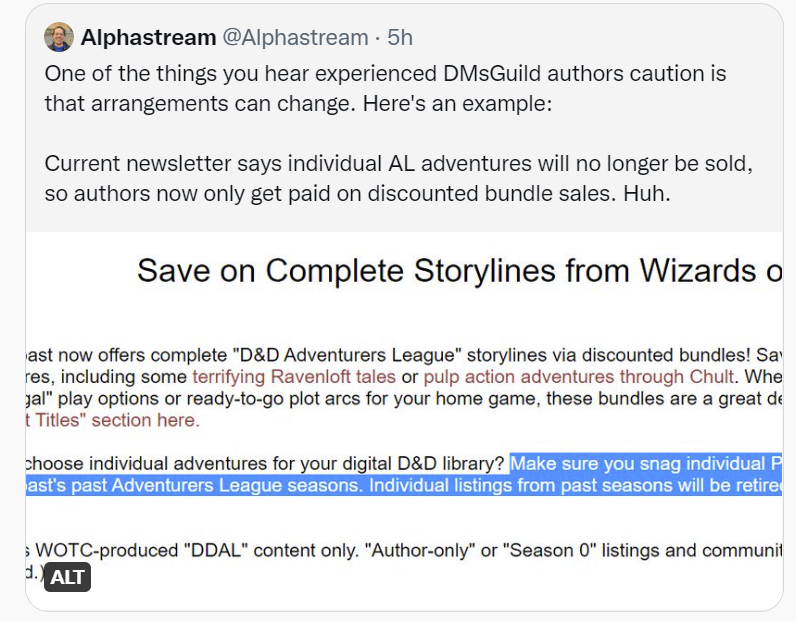The image size is (796, 621).
Task: Open the @Alphastream handle link
Action: 294,38
